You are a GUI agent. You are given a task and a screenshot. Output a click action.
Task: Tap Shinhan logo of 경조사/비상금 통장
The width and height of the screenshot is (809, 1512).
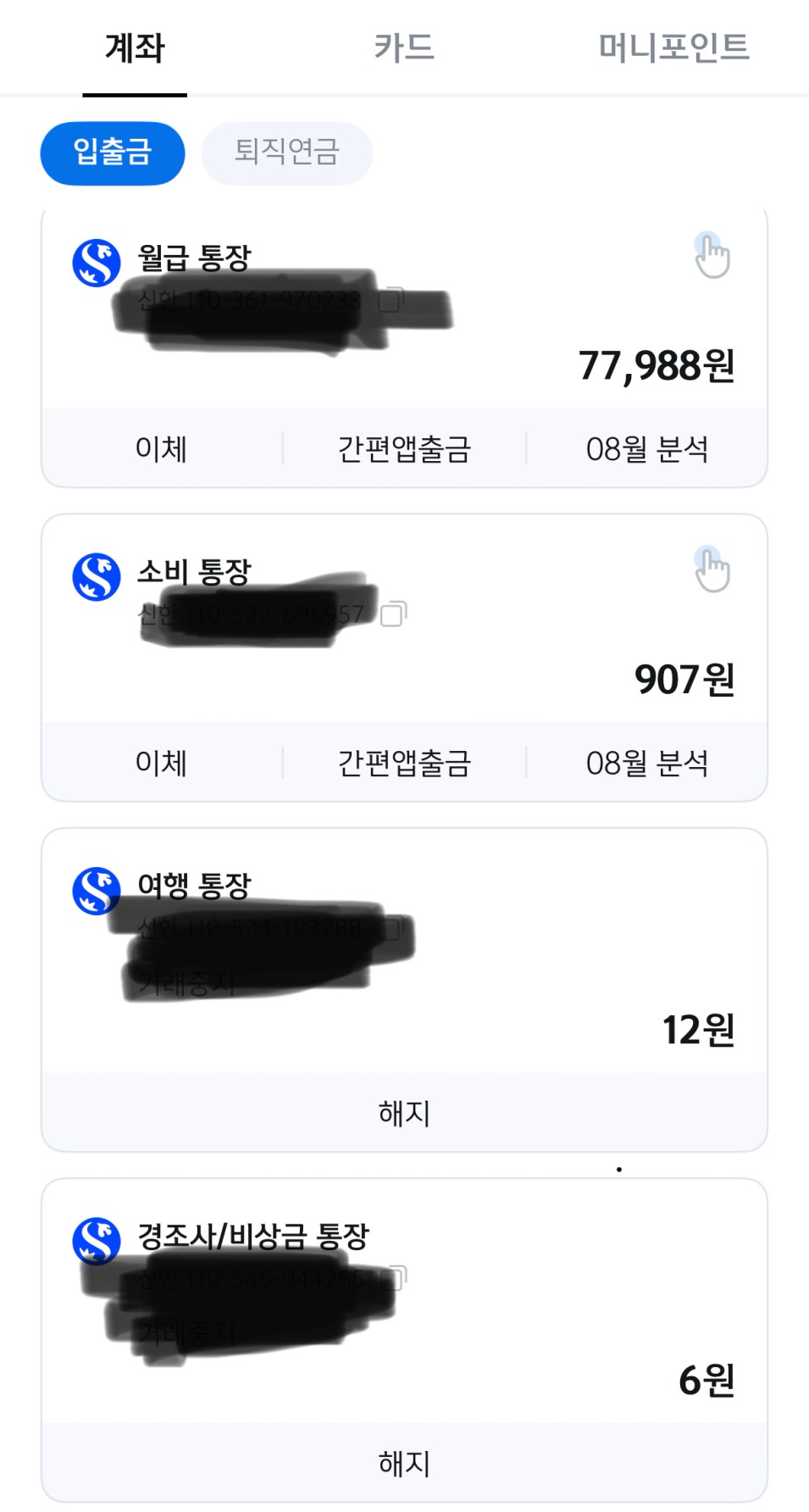[97, 1241]
